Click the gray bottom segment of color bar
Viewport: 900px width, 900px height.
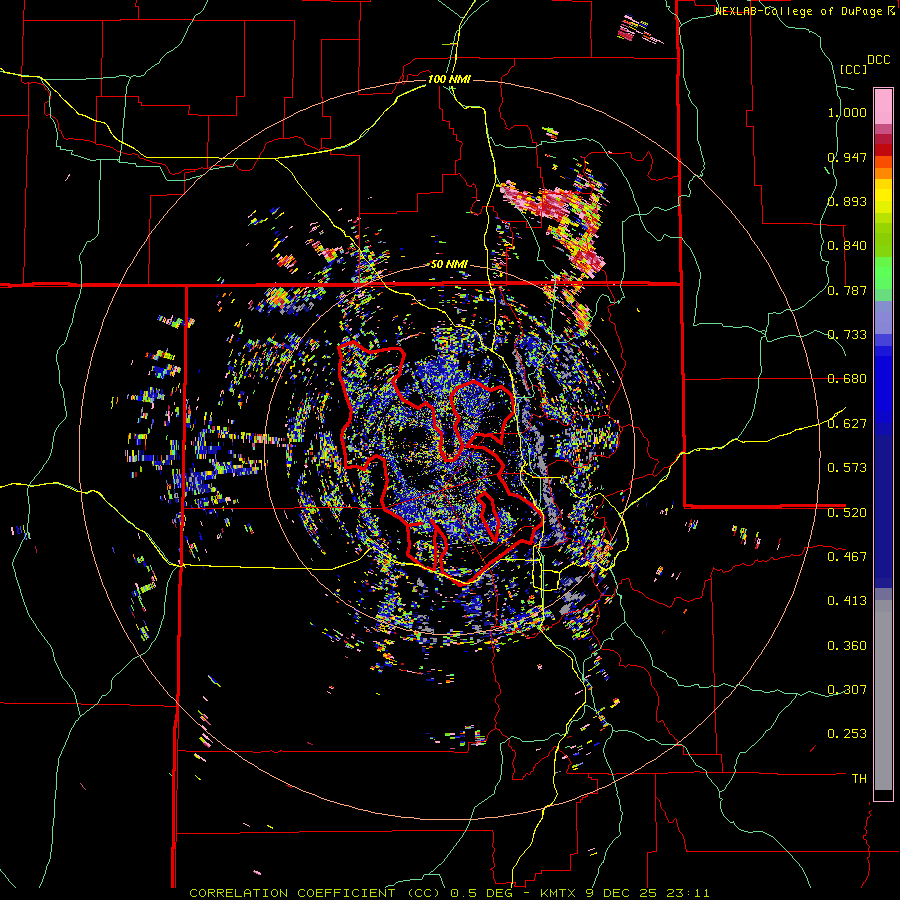click(883, 695)
